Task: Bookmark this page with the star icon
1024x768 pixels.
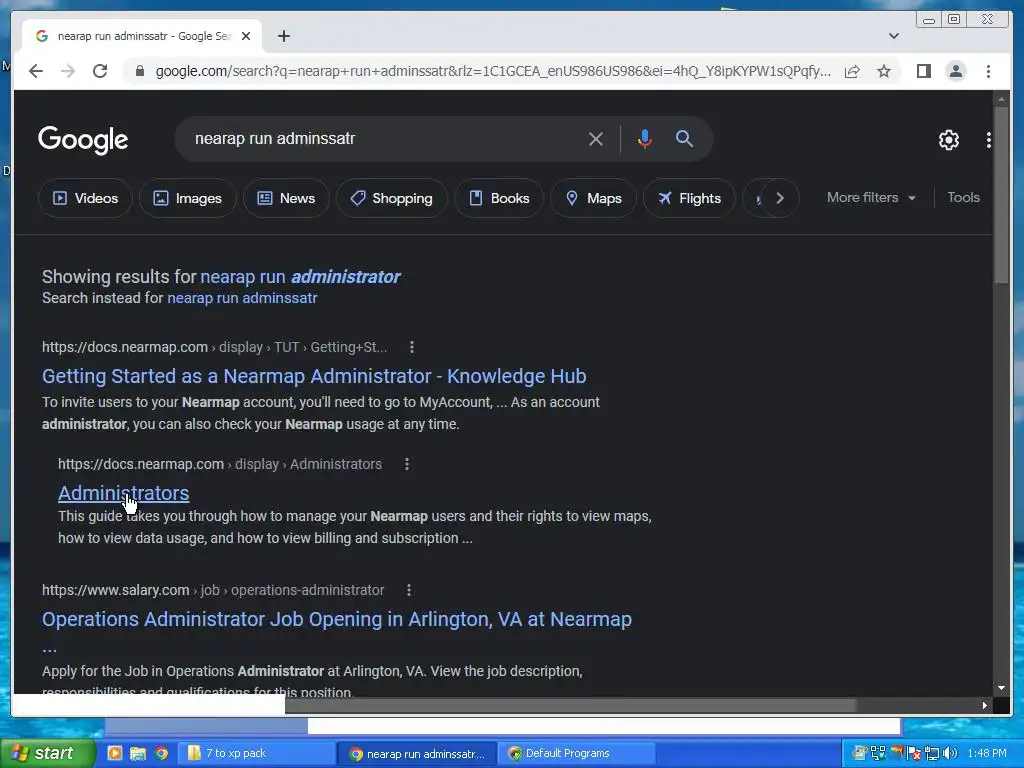Action: coord(884,71)
